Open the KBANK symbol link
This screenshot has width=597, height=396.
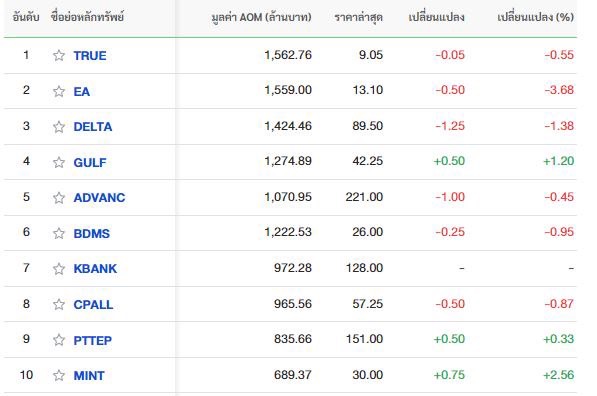click(x=95, y=269)
